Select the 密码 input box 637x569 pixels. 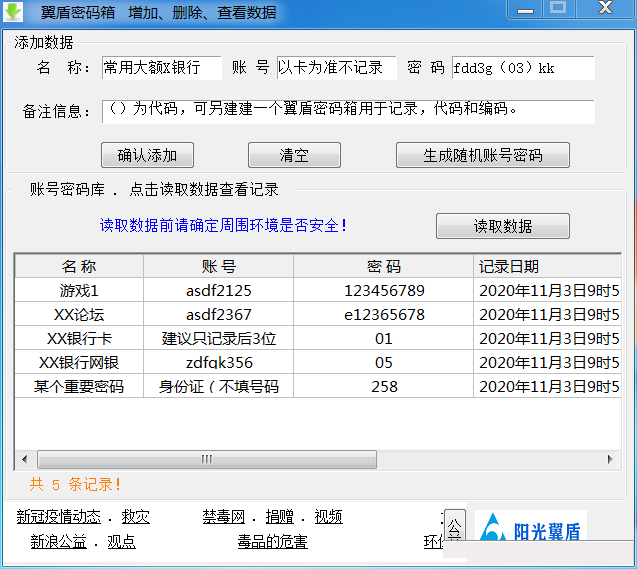[522, 68]
